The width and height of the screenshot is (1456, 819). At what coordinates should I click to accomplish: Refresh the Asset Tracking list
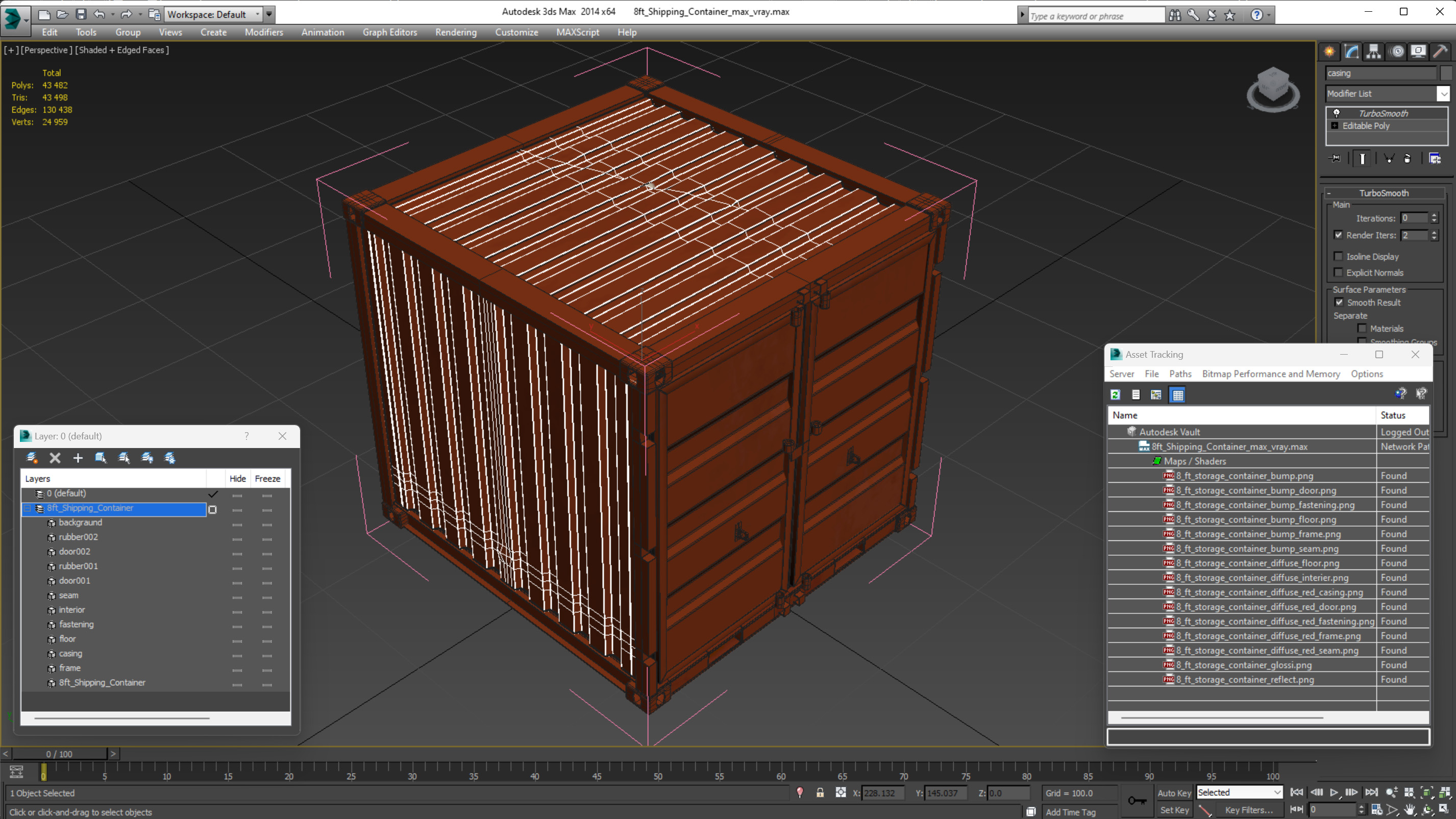[1115, 394]
